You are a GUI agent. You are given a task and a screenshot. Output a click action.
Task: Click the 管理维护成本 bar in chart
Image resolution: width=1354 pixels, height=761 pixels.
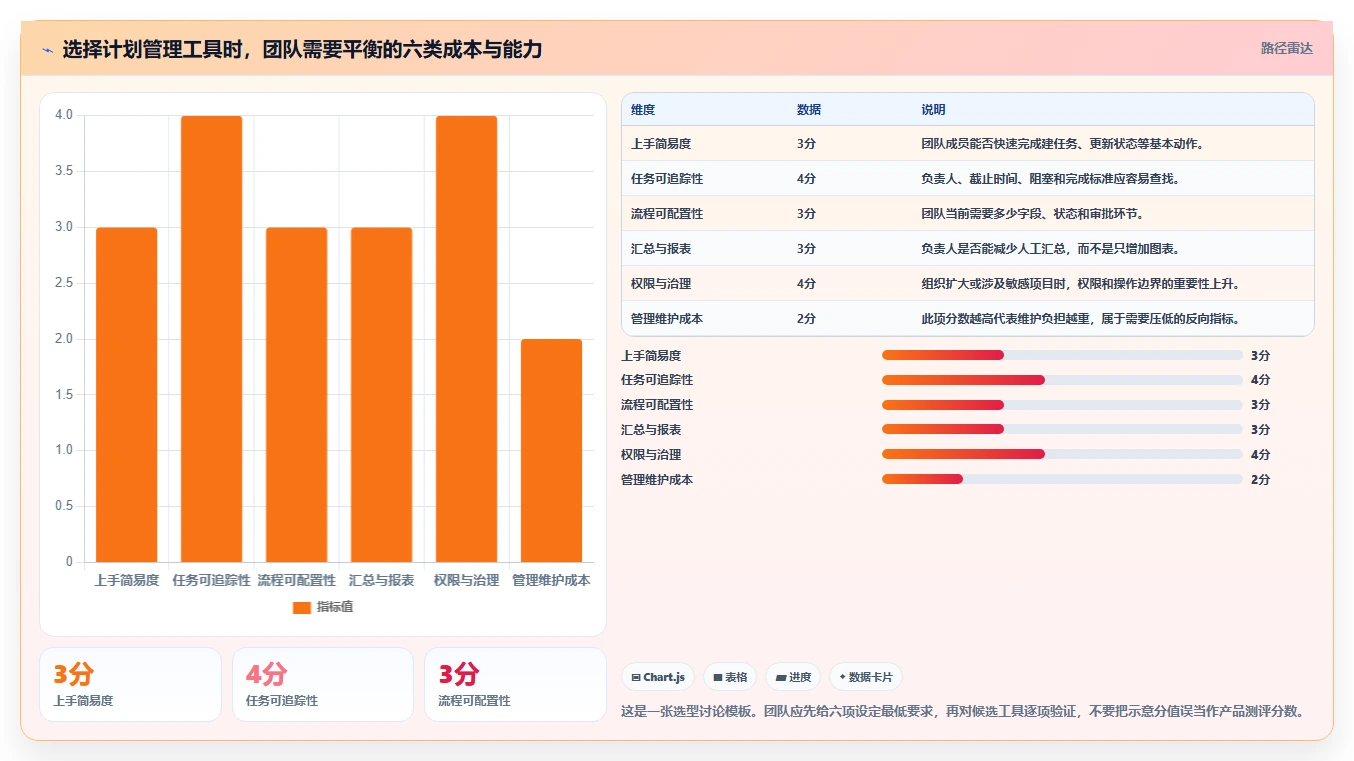point(551,450)
